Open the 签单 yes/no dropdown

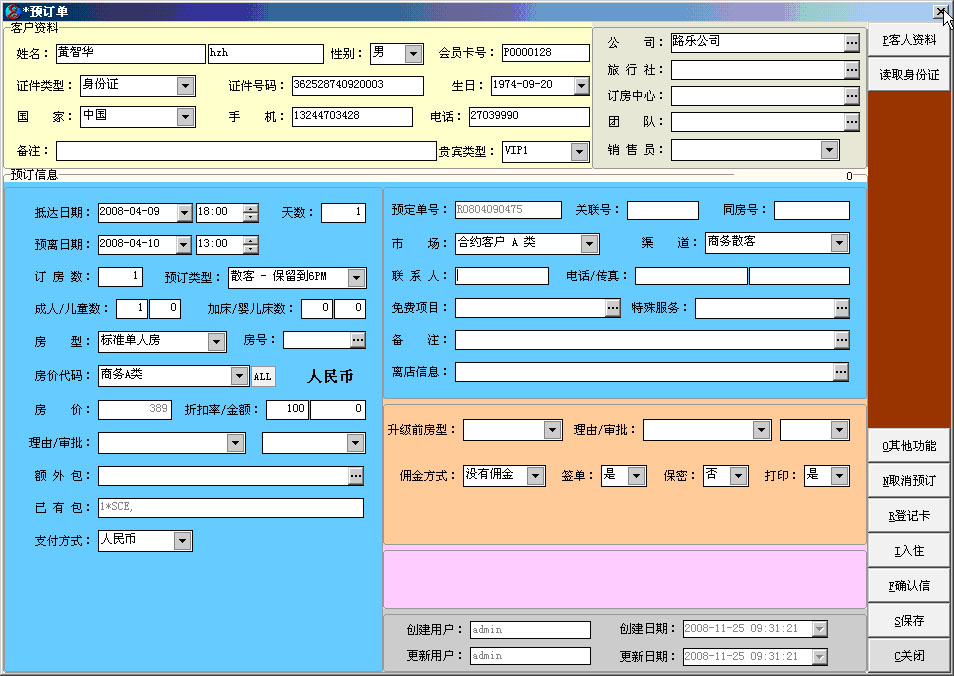[636, 476]
